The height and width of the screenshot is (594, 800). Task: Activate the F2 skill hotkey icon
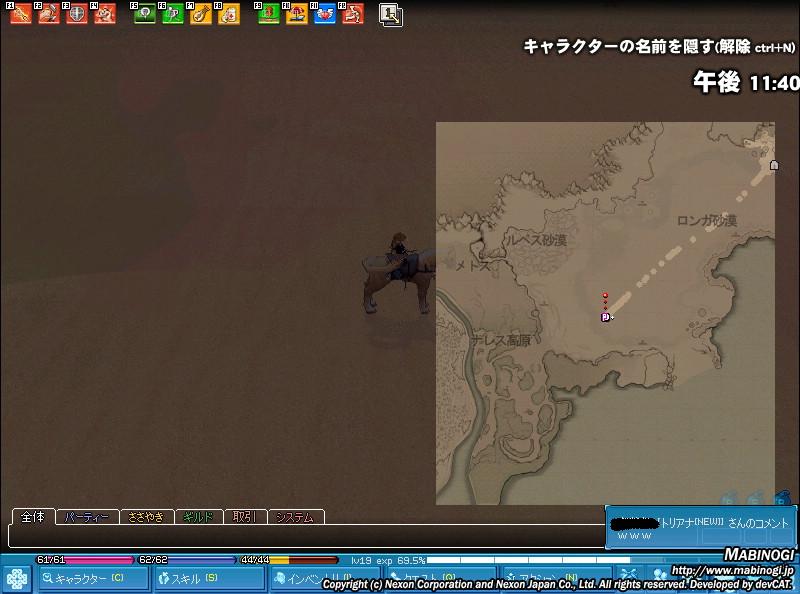click(49, 14)
